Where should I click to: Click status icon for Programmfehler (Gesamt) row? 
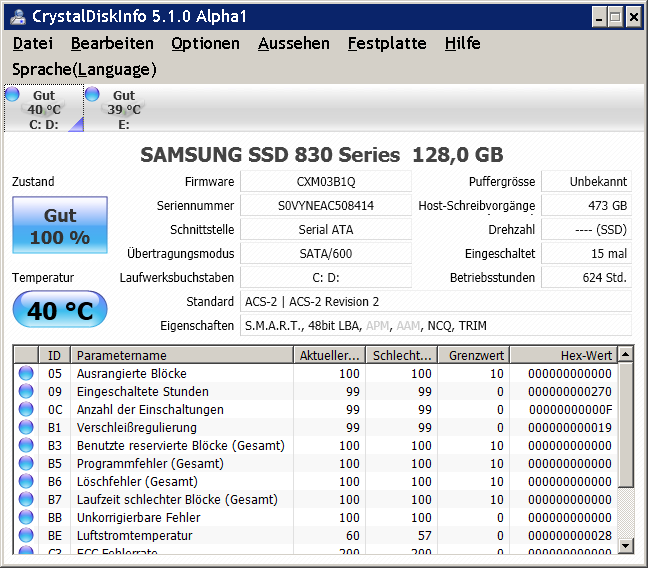click(x=26, y=463)
